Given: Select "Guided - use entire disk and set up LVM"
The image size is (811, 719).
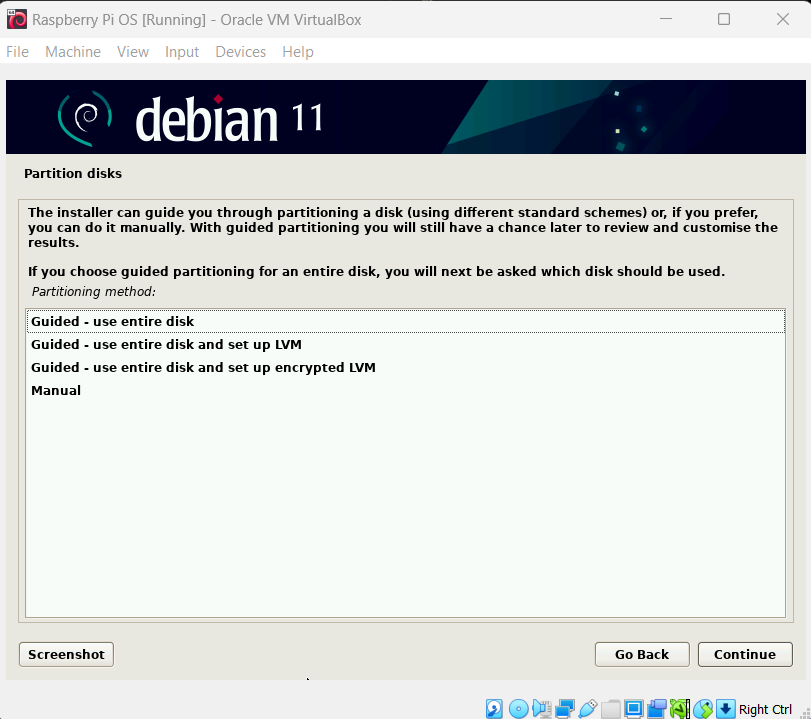Looking at the screenshot, I should (x=166, y=345).
